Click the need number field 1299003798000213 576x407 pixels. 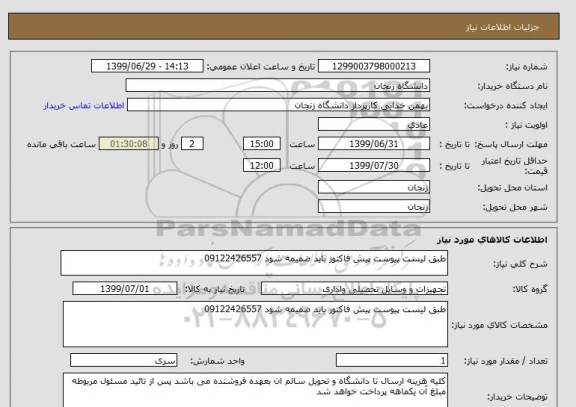pyautogui.click(x=374, y=66)
